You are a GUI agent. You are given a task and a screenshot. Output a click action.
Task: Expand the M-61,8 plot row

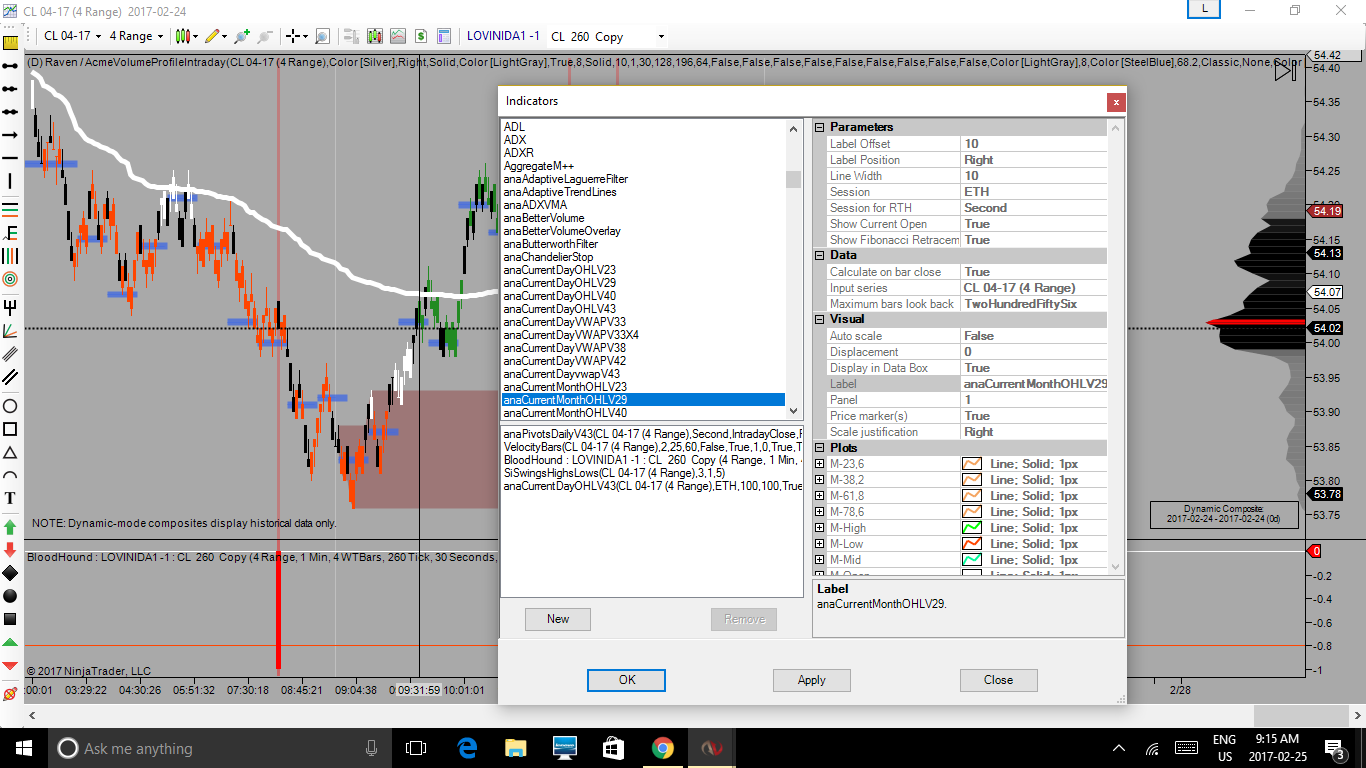(x=820, y=496)
